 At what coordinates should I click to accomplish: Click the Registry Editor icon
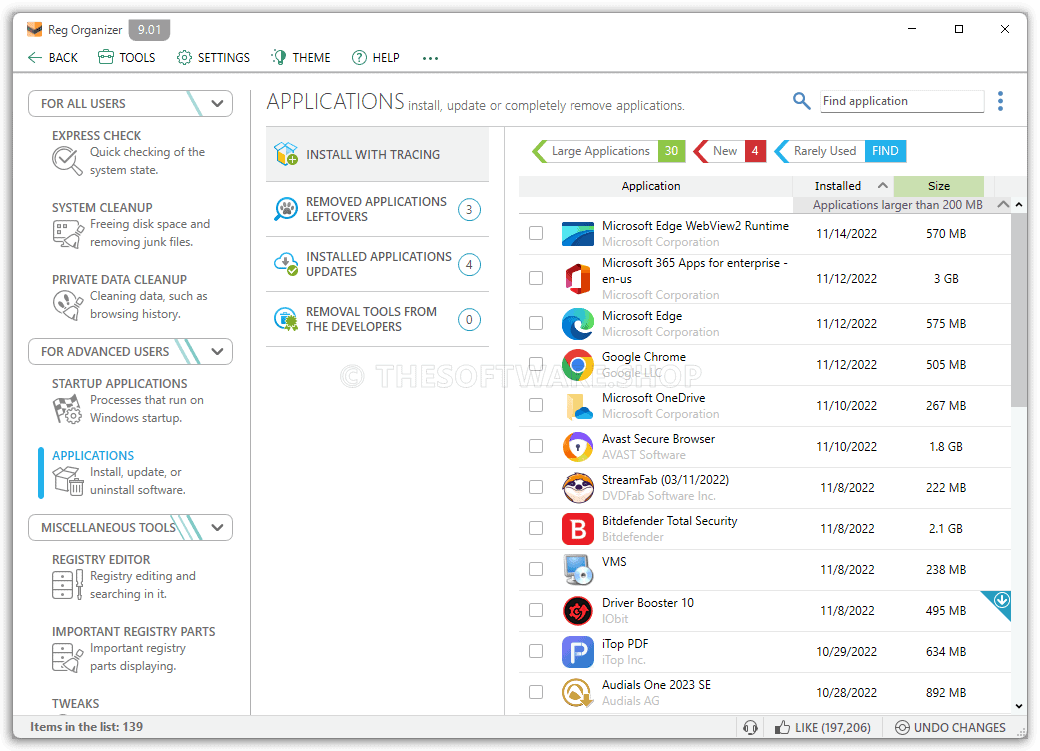click(x=67, y=584)
